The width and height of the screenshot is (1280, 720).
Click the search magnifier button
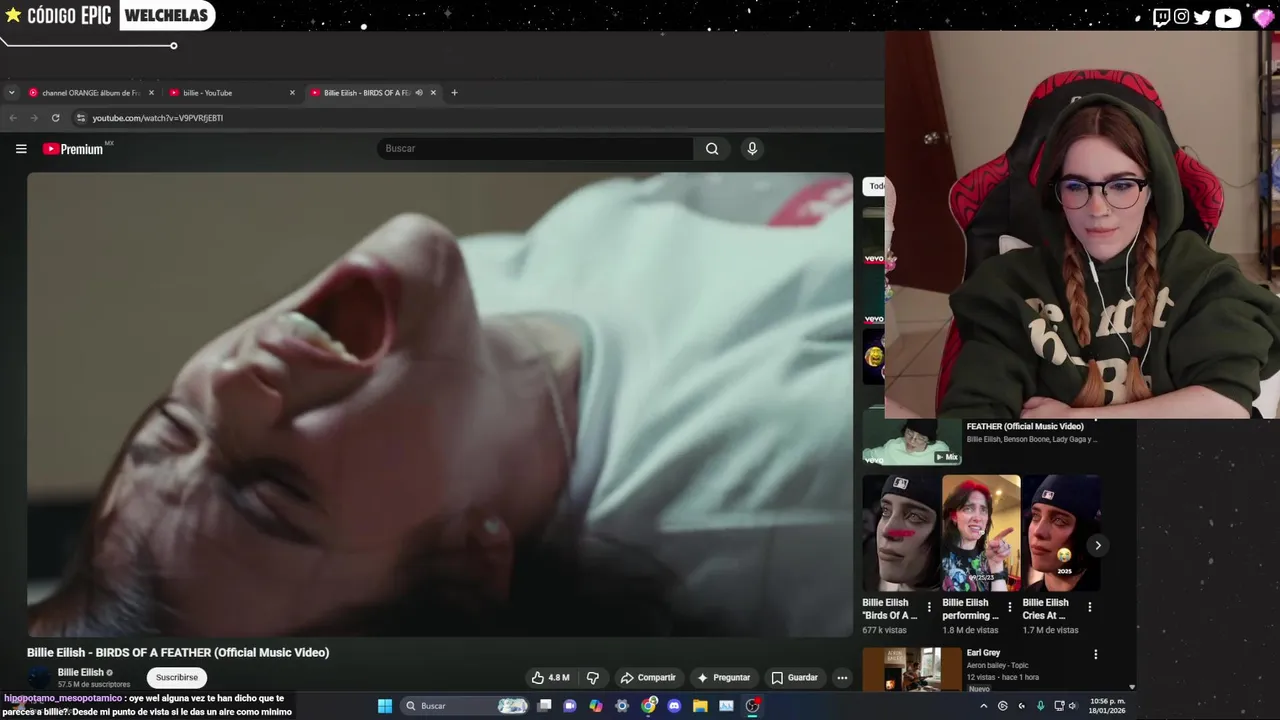(x=712, y=149)
